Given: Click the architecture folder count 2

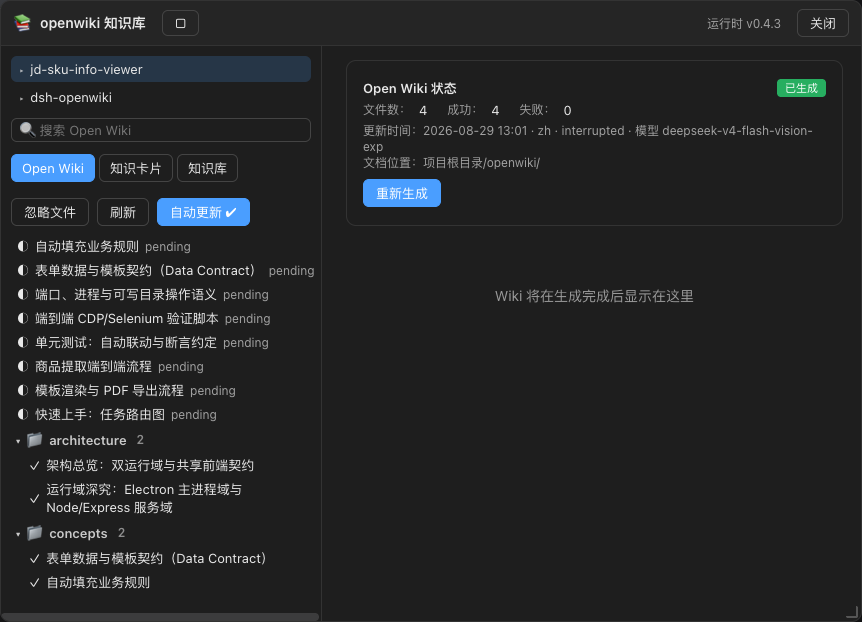Looking at the screenshot, I should tap(140, 440).
